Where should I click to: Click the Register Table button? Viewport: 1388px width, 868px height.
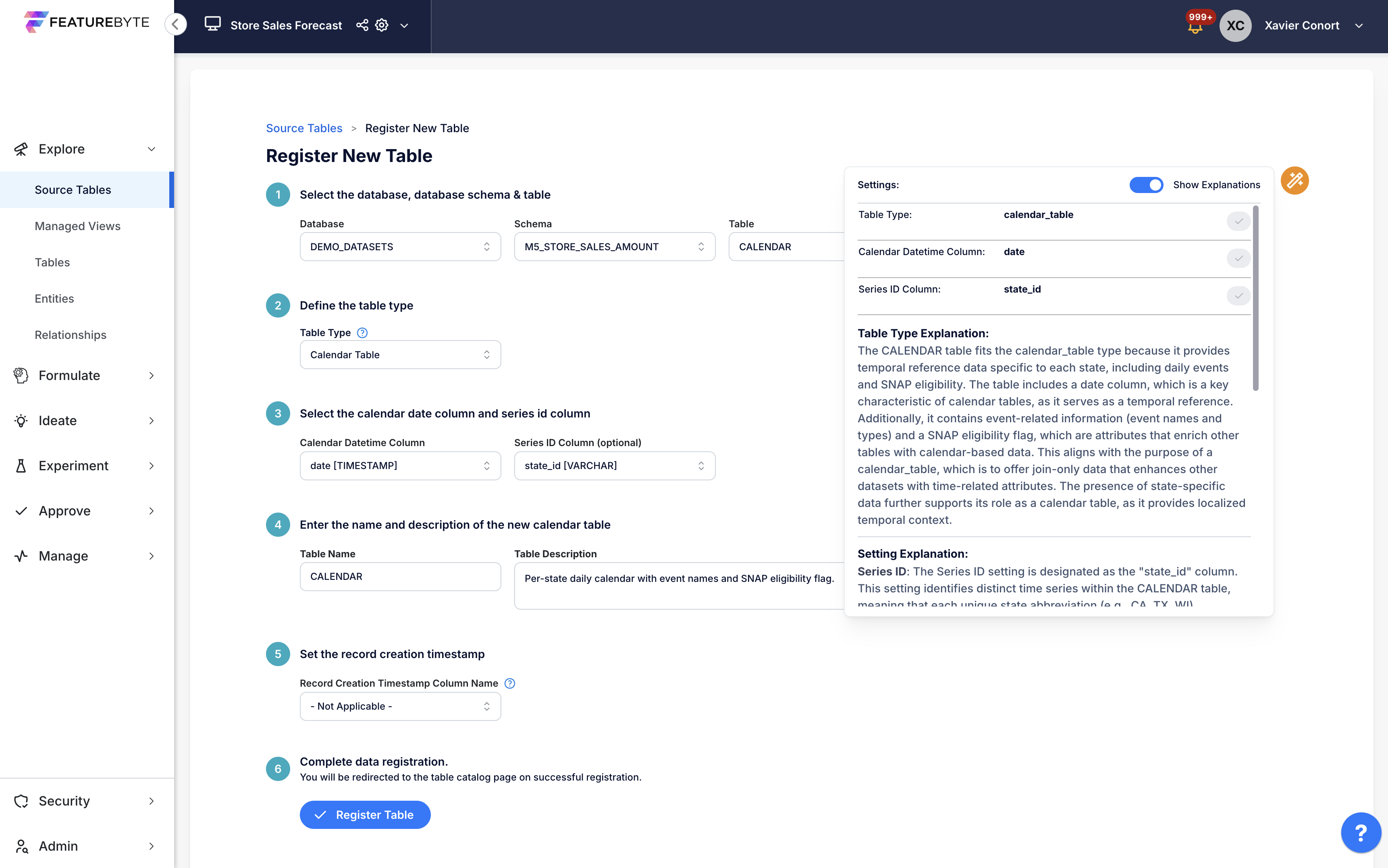tap(365, 815)
